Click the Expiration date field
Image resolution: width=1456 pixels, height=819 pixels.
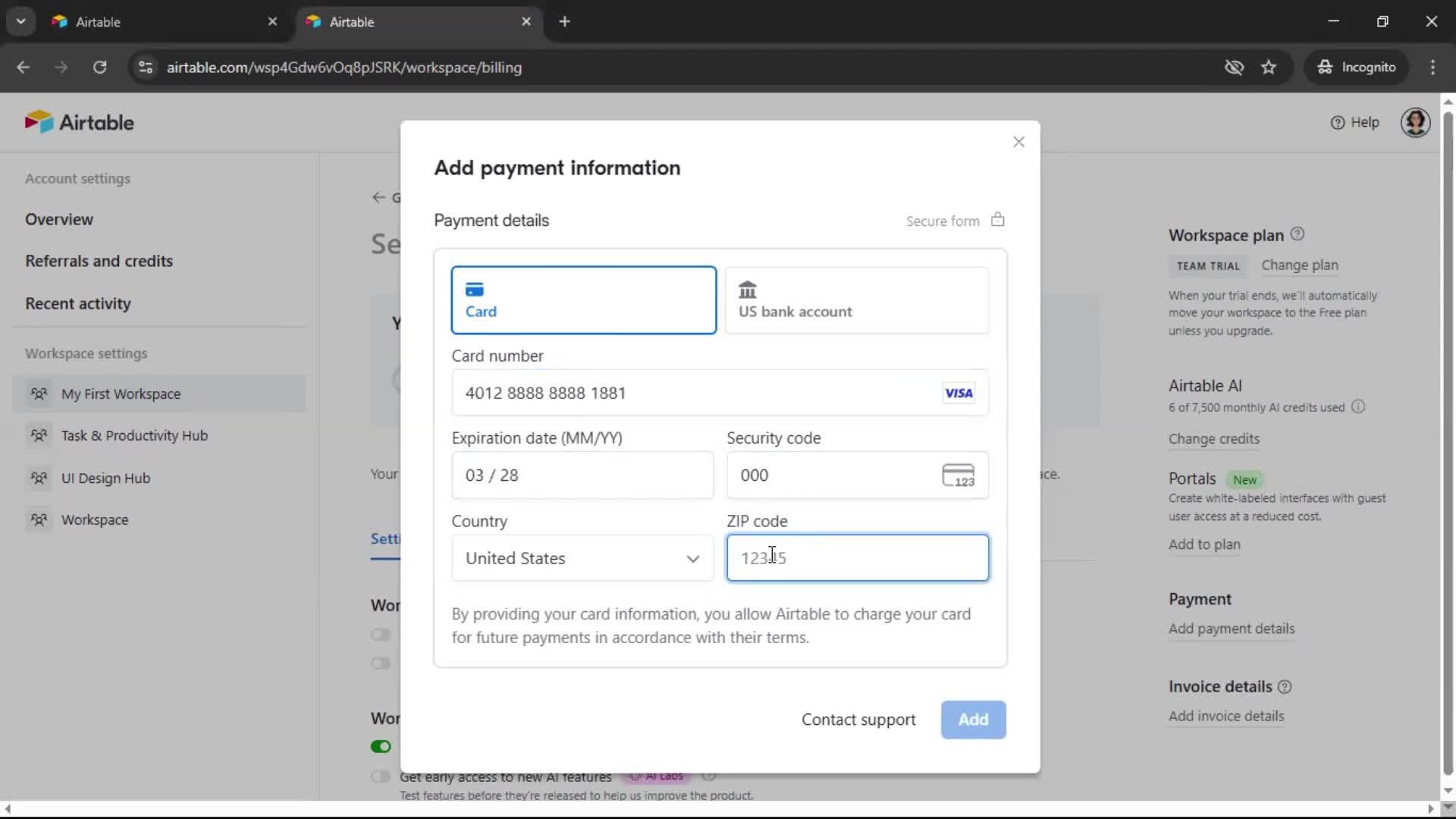[582, 475]
